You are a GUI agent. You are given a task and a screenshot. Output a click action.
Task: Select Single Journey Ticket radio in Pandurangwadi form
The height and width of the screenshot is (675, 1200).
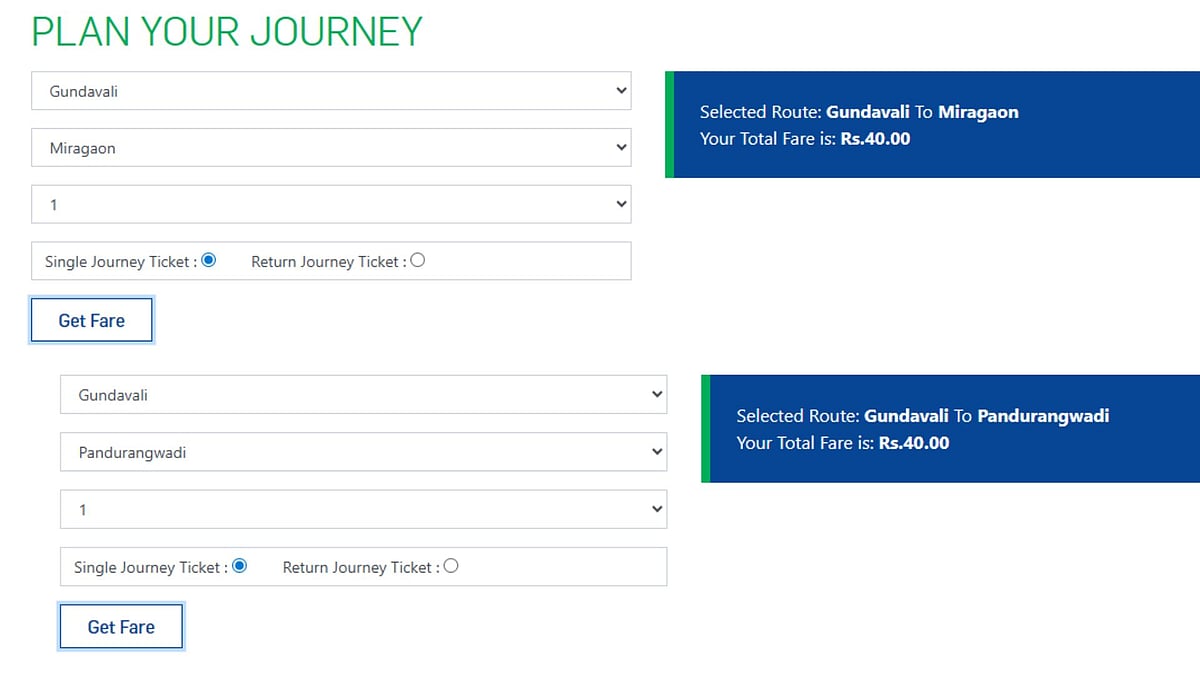[x=239, y=566]
